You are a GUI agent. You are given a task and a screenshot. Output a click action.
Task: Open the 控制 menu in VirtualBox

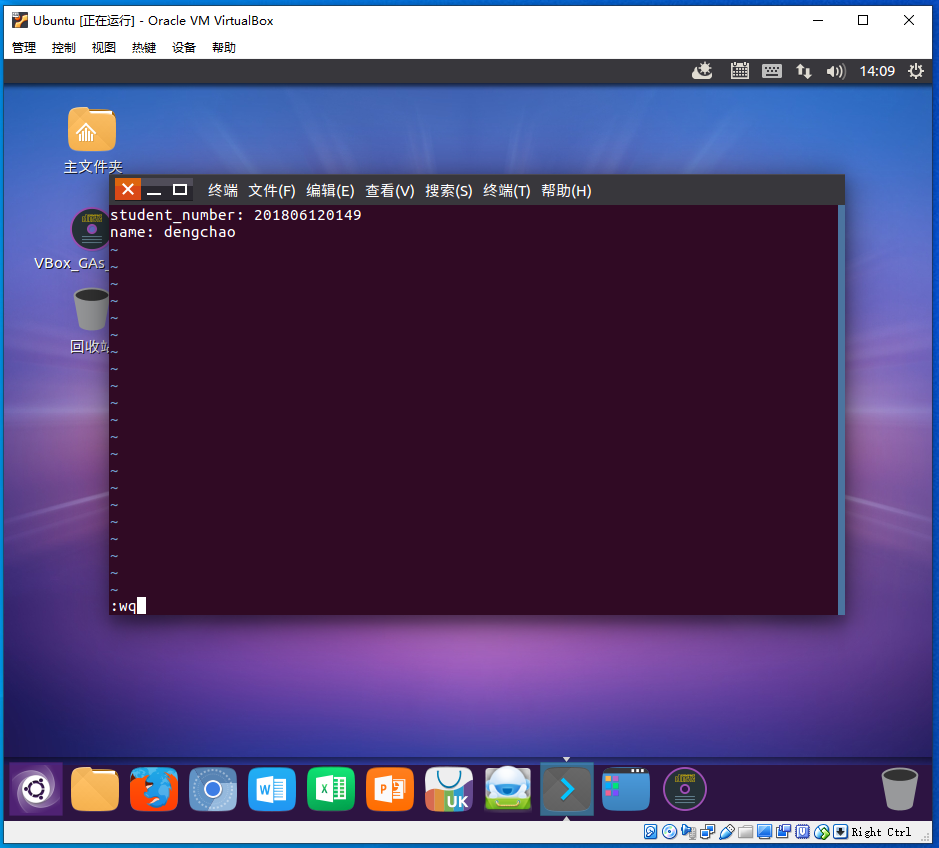(x=63, y=47)
